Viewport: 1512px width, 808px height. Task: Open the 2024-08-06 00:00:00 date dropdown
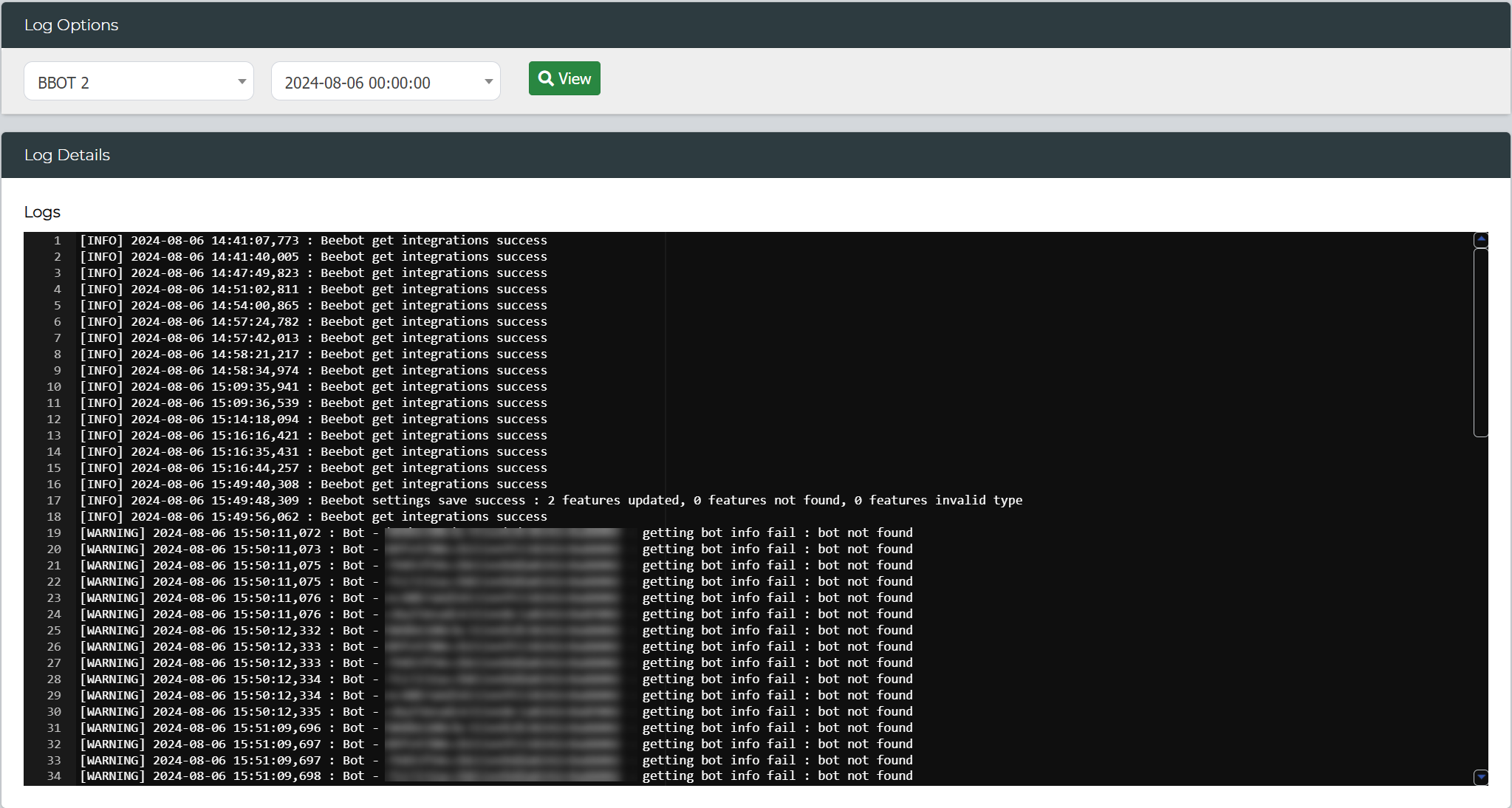click(x=386, y=81)
